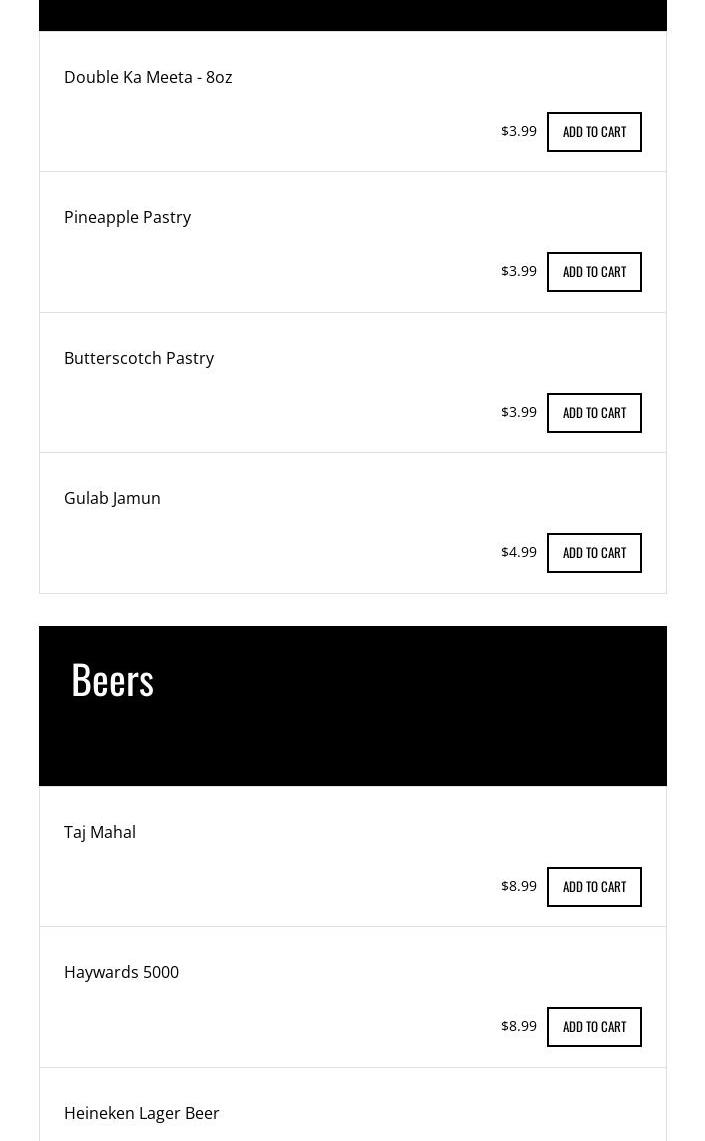Add Pineapple Pastry to cart
705x1141 pixels.
pyautogui.click(x=594, y=272)
